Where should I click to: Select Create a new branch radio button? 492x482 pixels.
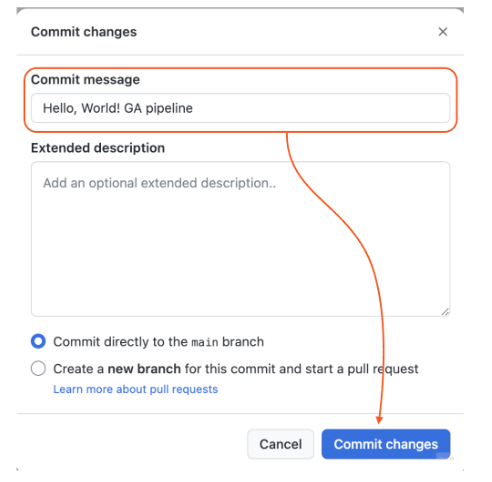[38, 368]
